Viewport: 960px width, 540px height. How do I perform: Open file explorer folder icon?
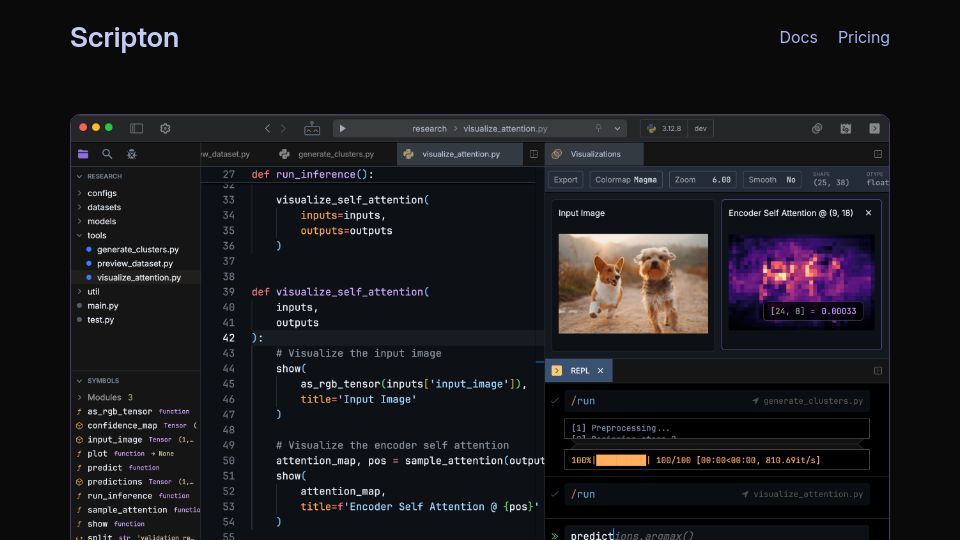(x=83, y=154)
